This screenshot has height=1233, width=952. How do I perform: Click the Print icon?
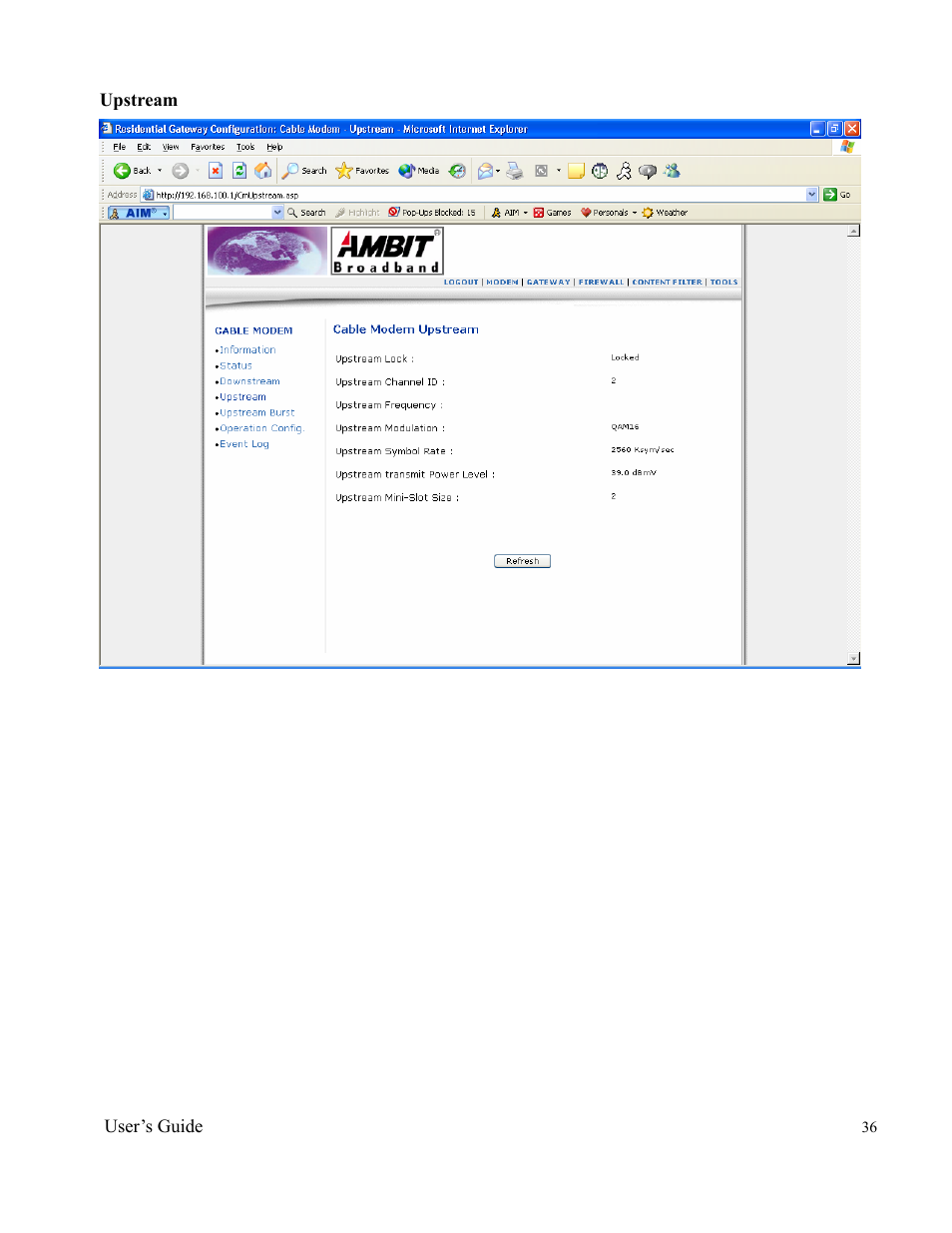515,171
